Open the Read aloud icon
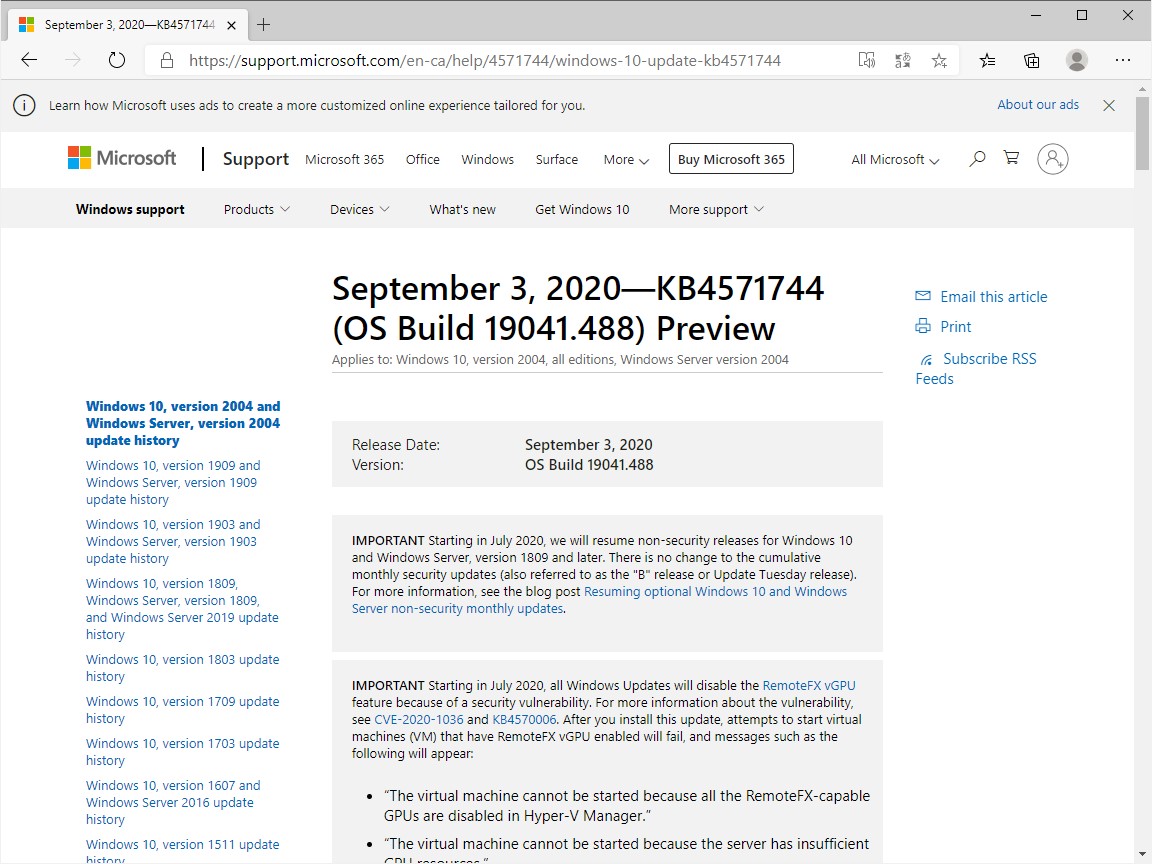1152x864 pixels. (x=867, y=60)
